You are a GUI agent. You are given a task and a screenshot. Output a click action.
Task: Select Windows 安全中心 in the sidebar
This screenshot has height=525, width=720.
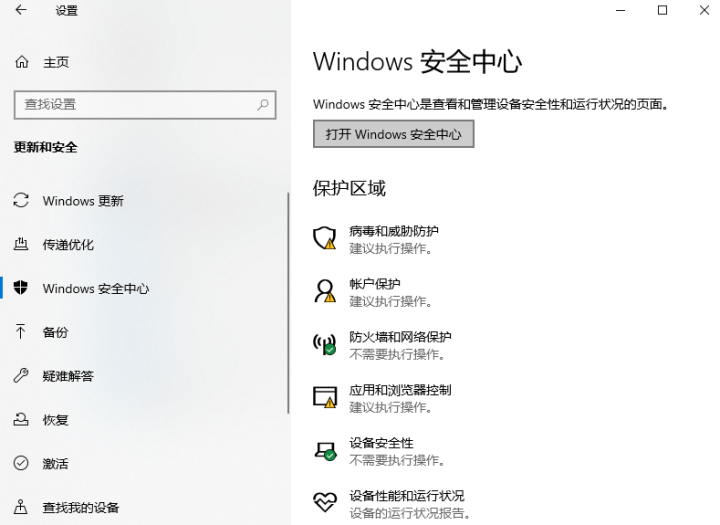point(96,289)
